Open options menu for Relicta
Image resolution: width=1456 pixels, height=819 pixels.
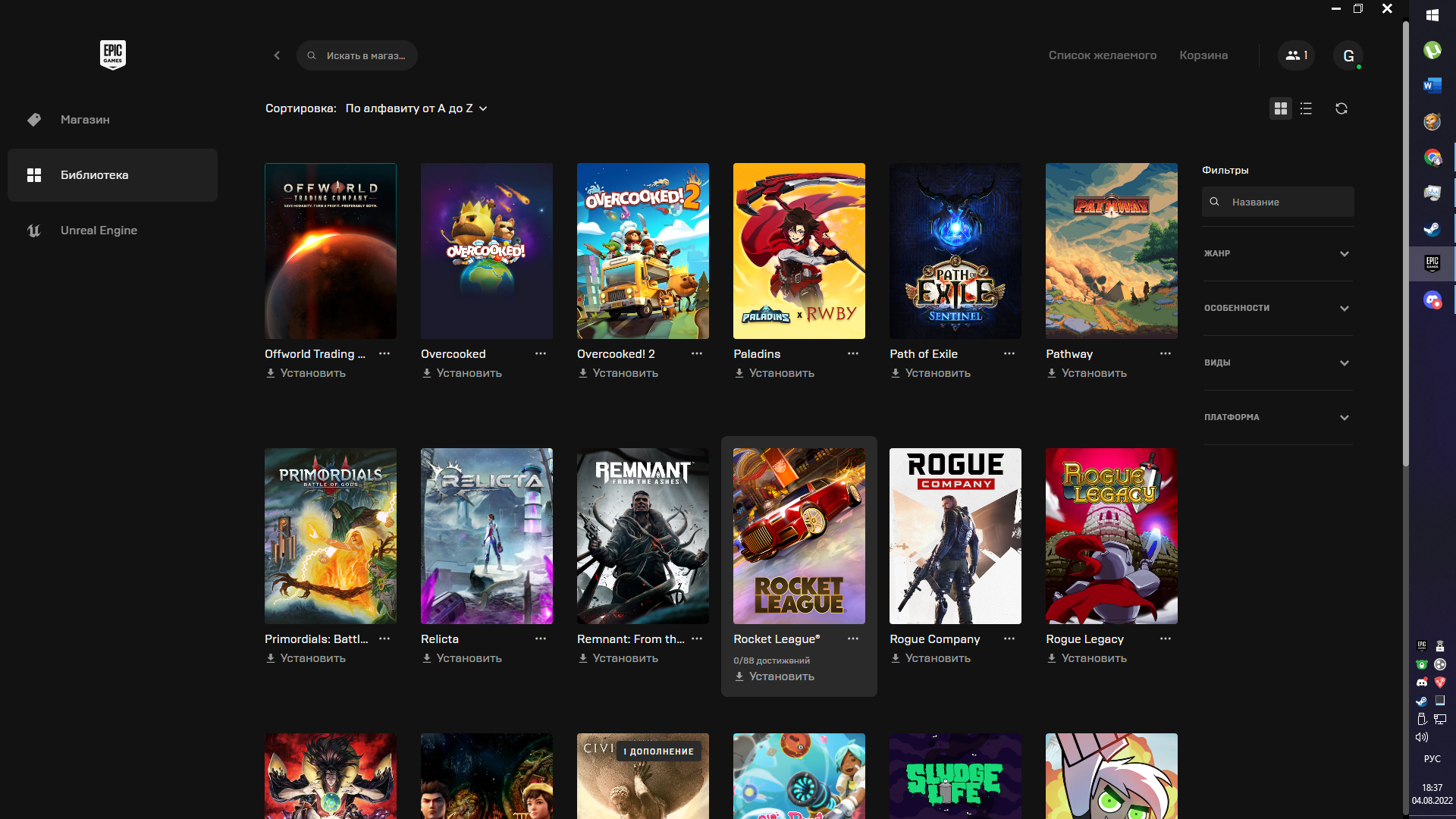click(541, 639)
